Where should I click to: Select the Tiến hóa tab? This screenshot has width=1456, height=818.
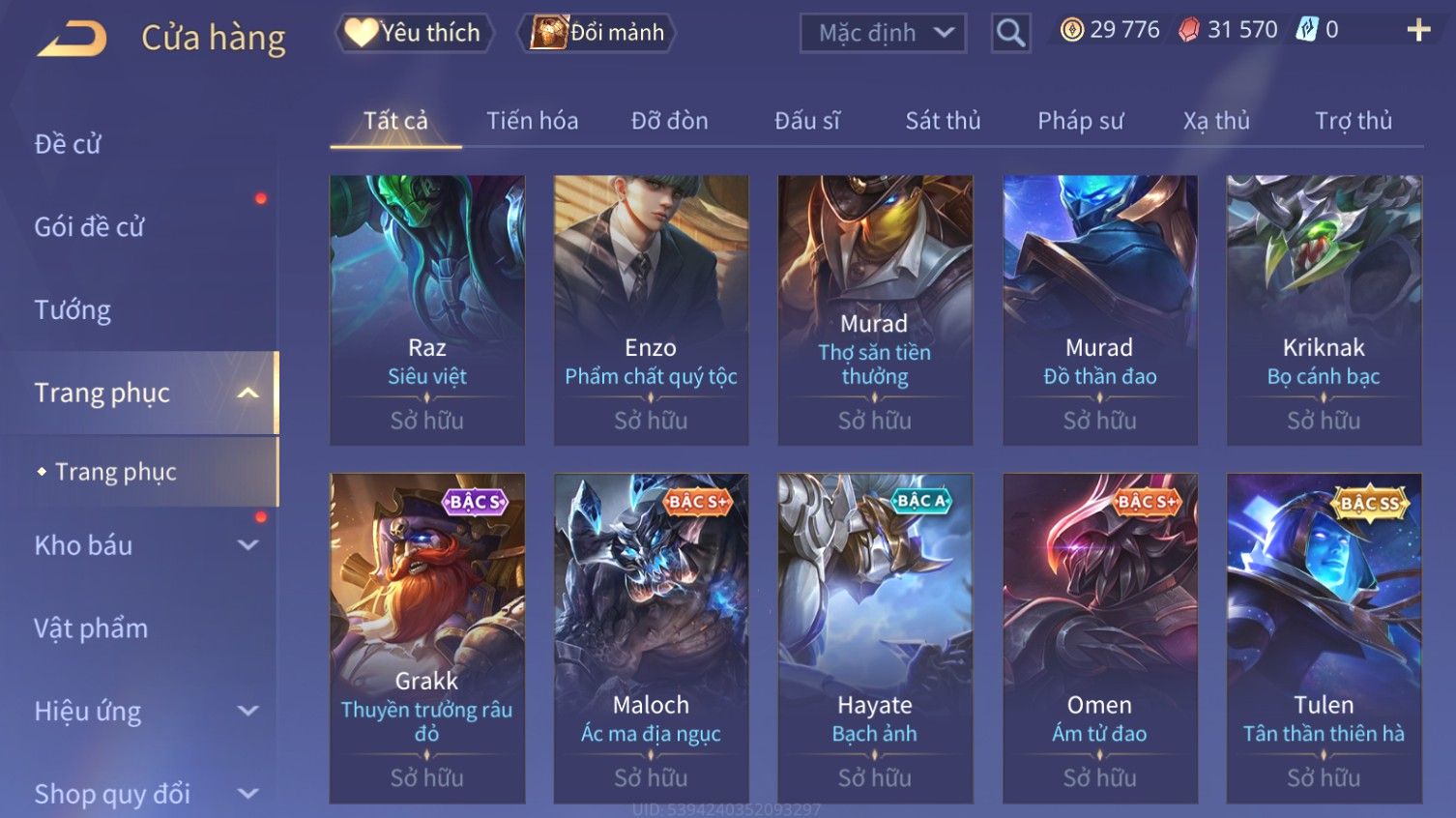pos(532,121)
